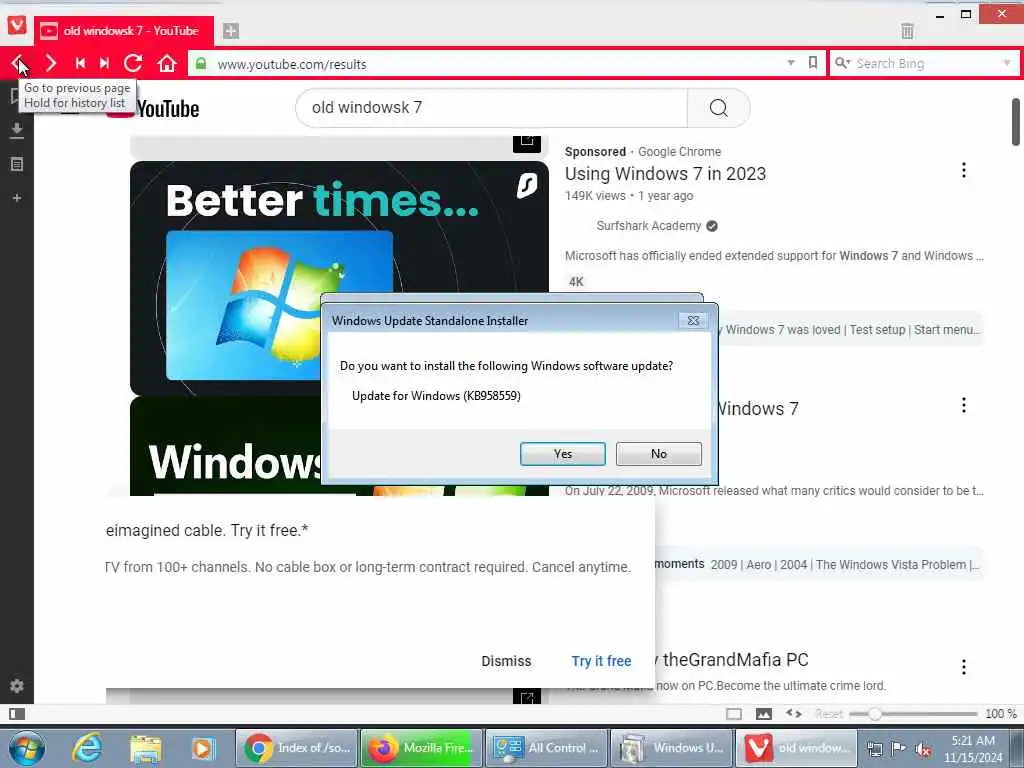This screenshot has width=1024, height=768.
Task: Open three-dot menu beside Windows 7 video
Action: pyautogui.click(x=964, y=406)
